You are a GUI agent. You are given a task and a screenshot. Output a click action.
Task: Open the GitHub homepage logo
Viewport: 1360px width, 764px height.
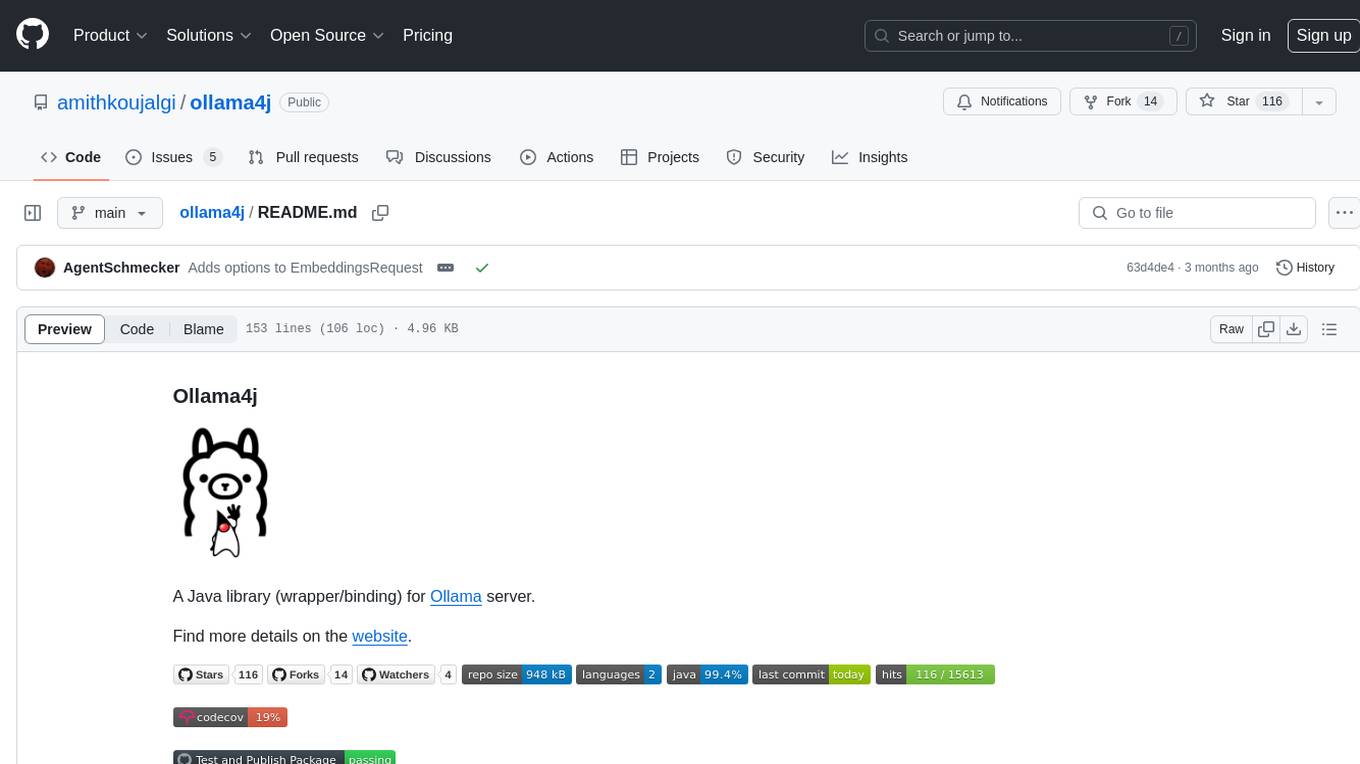point(33,35)
